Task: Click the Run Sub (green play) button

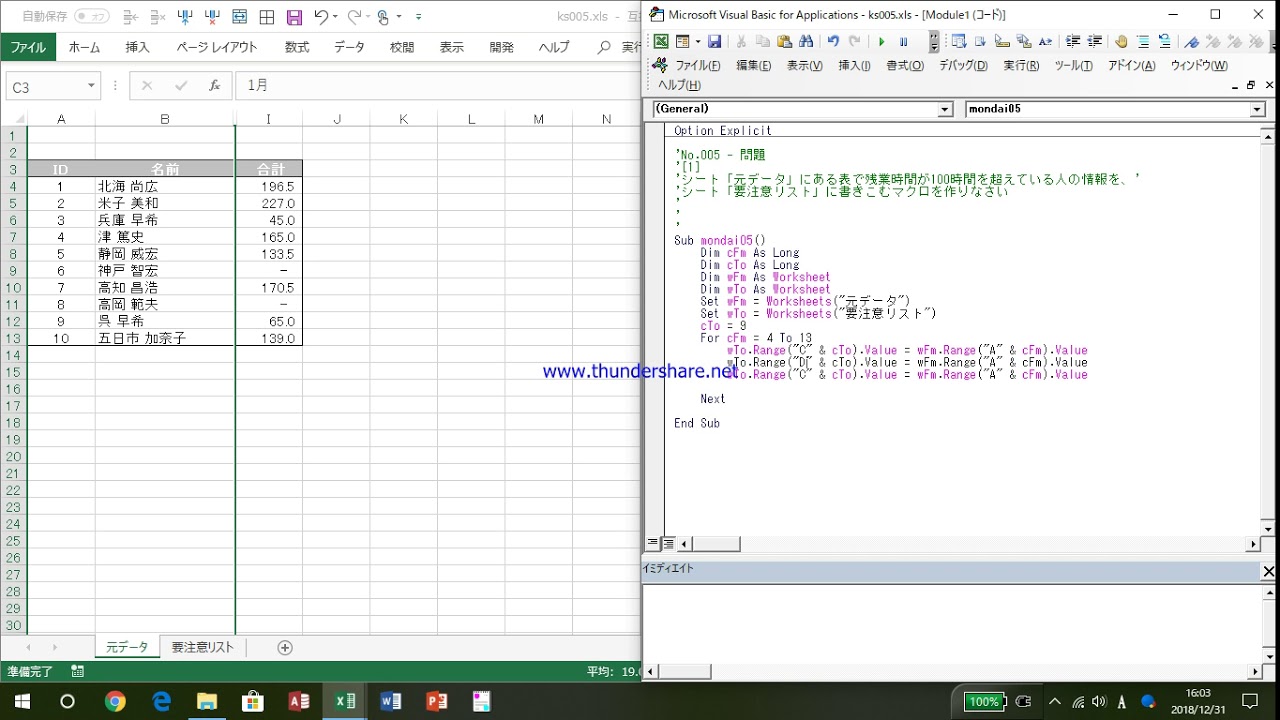Action: pyautogui.click(x=881, y=42)
